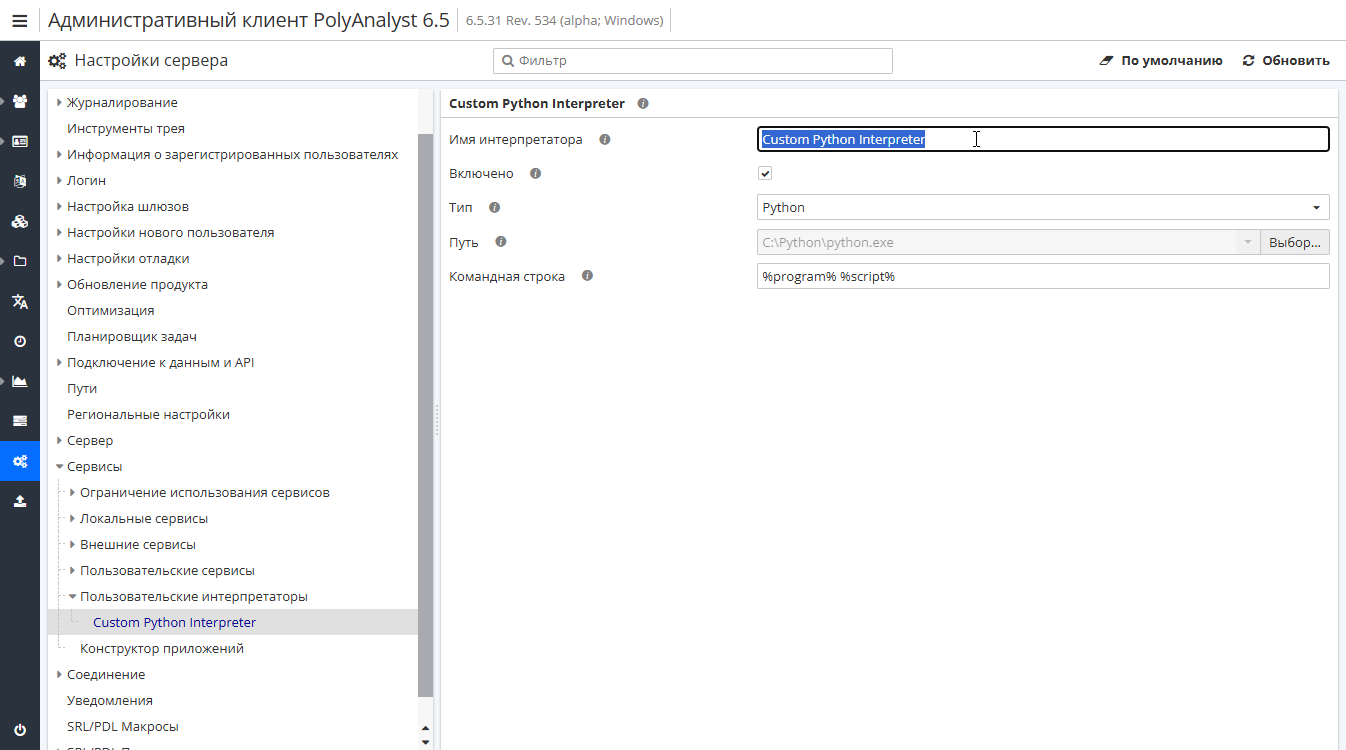Select Региональные настройки tree item
The width and height of the screenshot is (1346, 750).
[148, 415]
